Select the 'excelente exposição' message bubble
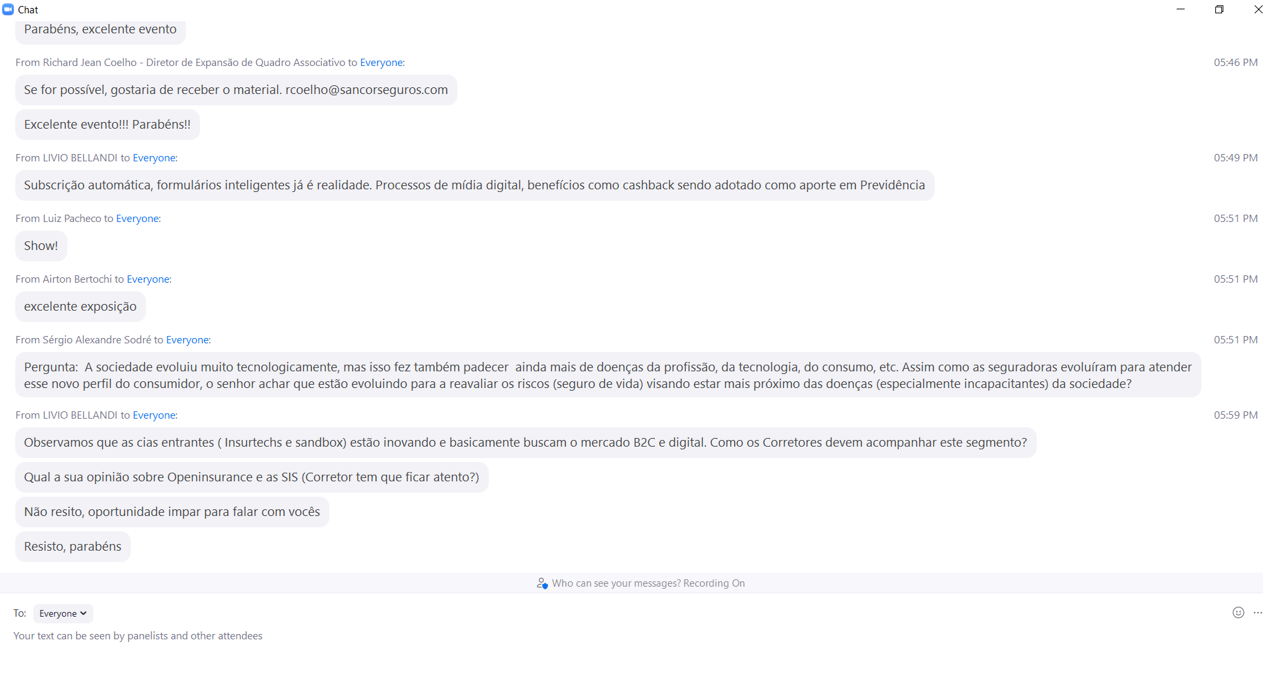Screen dimensions: 1263x678 point(80,307)
